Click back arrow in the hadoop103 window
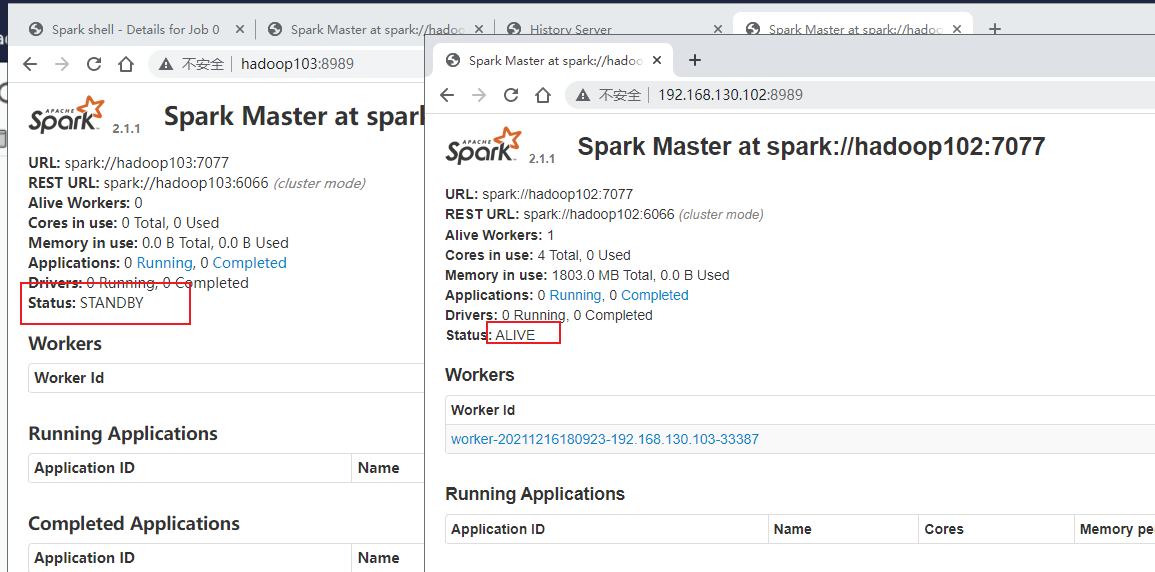Image resolution: width=1155 pixels, height=572 pixels. coord(30,64)
